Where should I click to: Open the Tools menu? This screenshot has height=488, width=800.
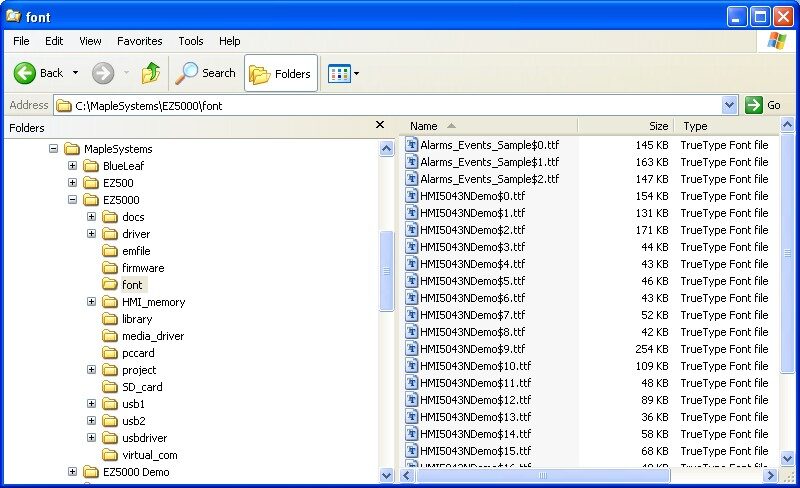point(191,41)
